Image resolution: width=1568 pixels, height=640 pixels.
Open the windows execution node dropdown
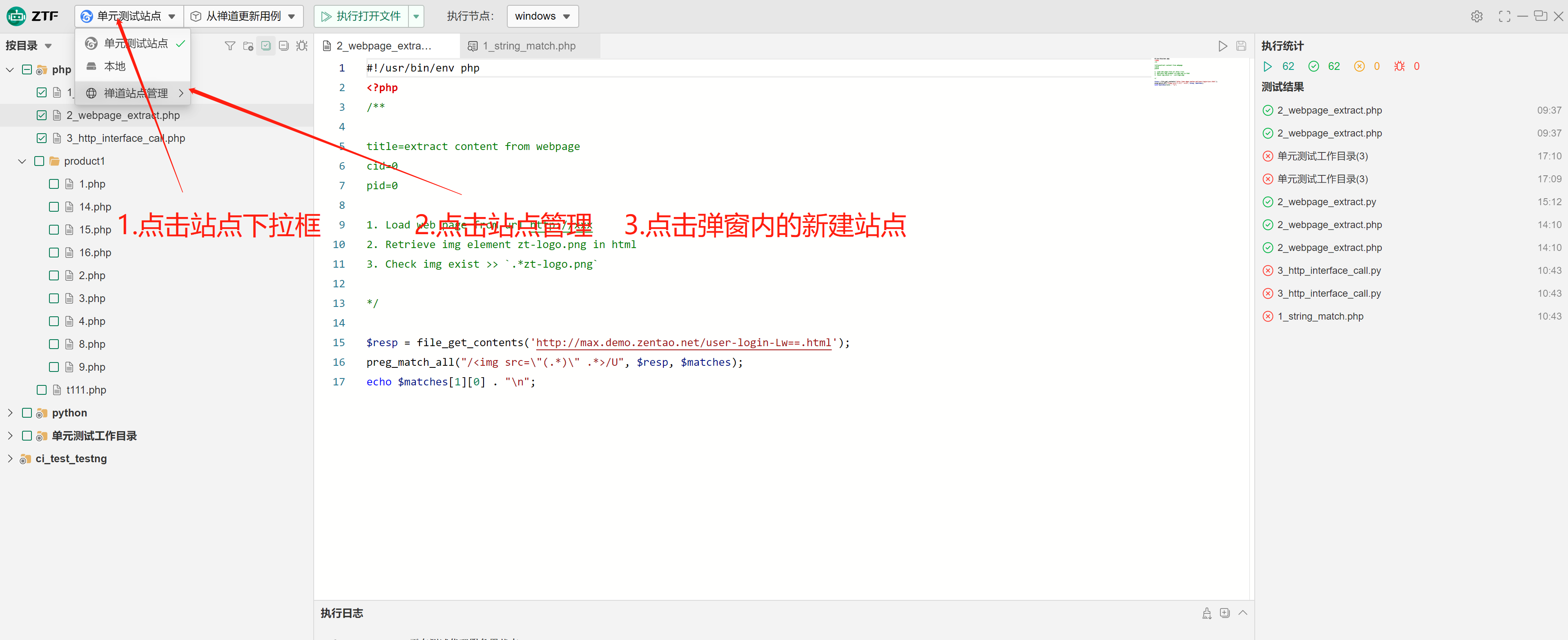[x=542, y=16]
